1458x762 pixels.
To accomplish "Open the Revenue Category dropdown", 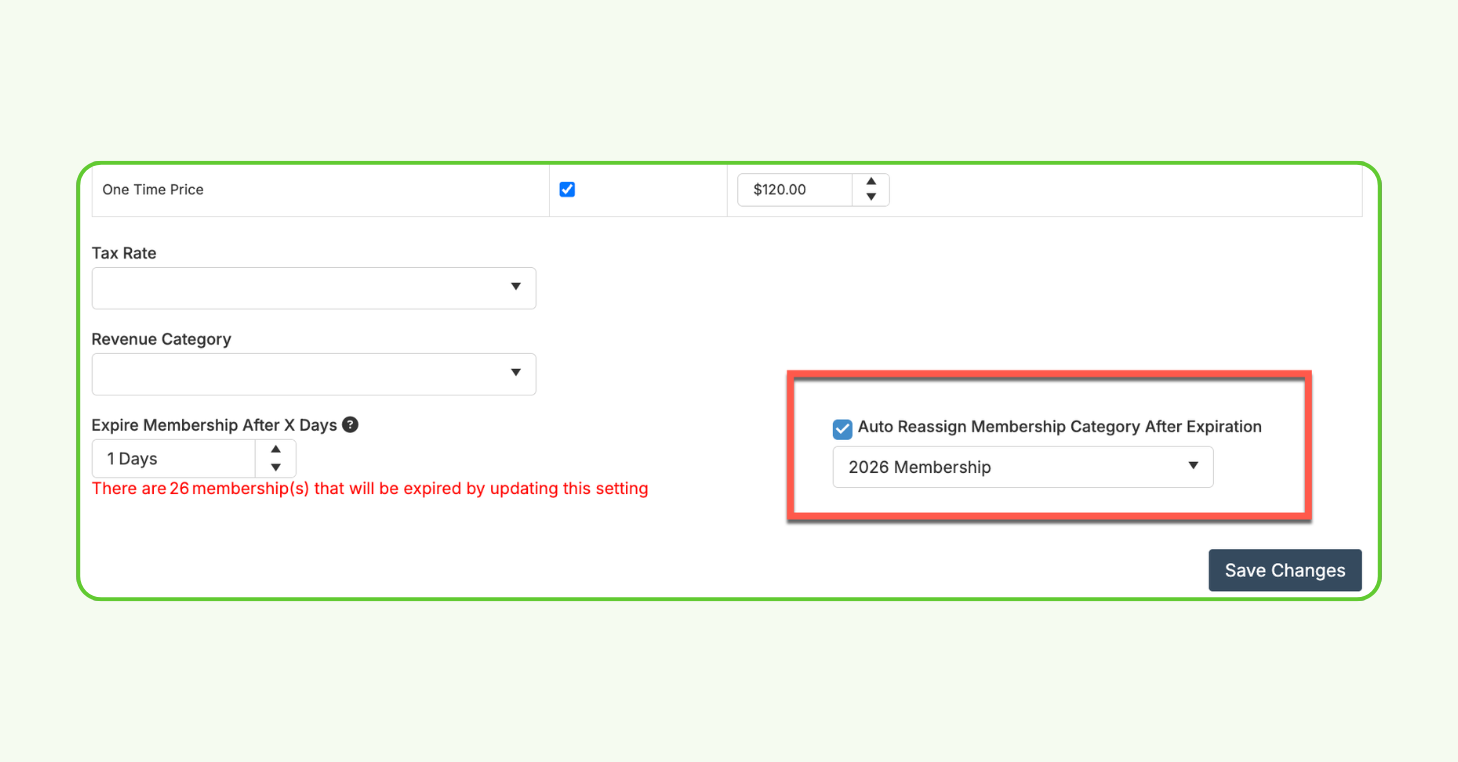I will (314, 373).
